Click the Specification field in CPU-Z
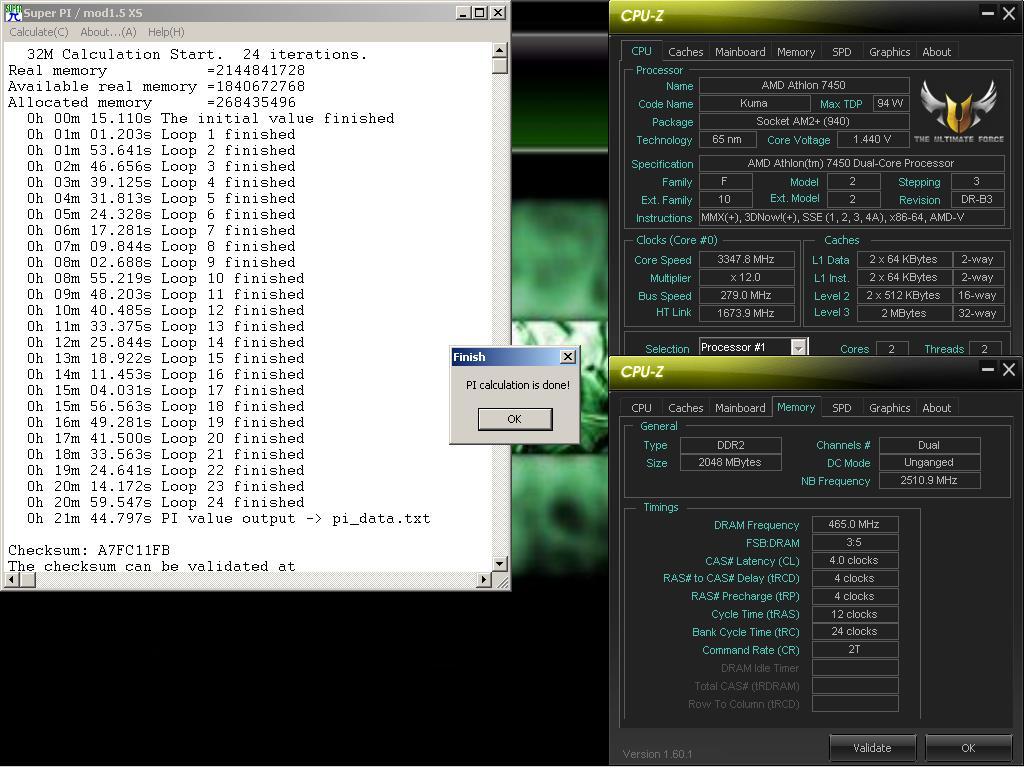 click(x=852, y=163)
